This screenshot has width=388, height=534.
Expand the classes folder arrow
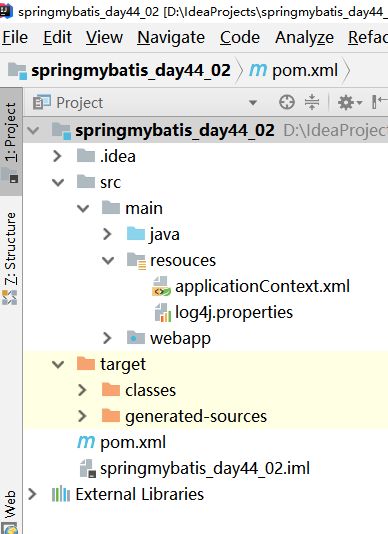82,390
